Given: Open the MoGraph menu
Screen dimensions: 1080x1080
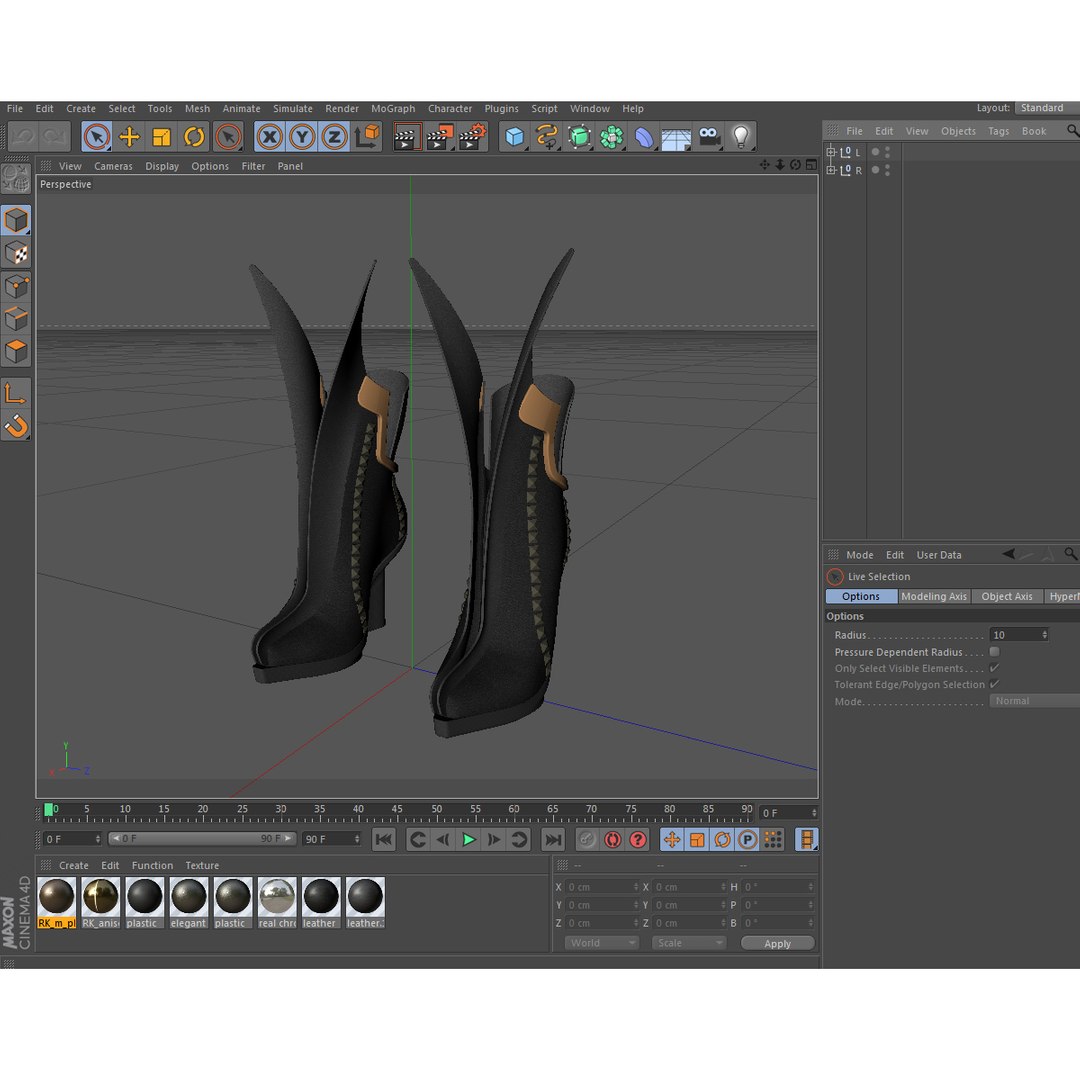Looking at the screenshot, I should [393, 108].
